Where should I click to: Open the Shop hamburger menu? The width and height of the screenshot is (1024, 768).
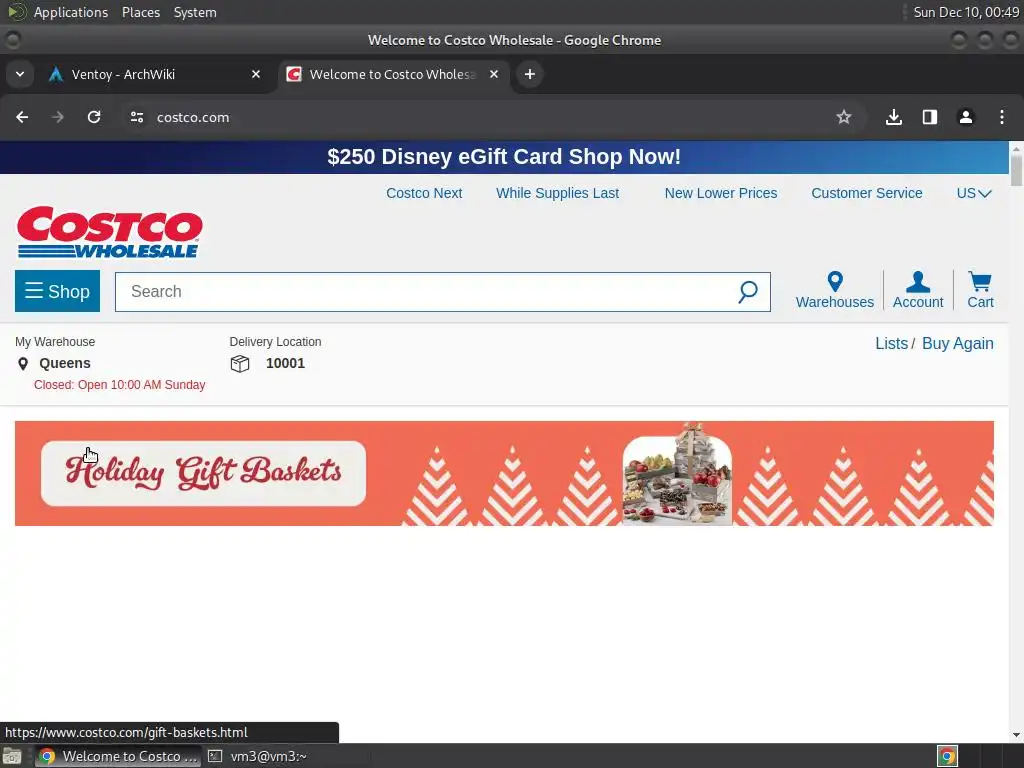coord(57,291)
